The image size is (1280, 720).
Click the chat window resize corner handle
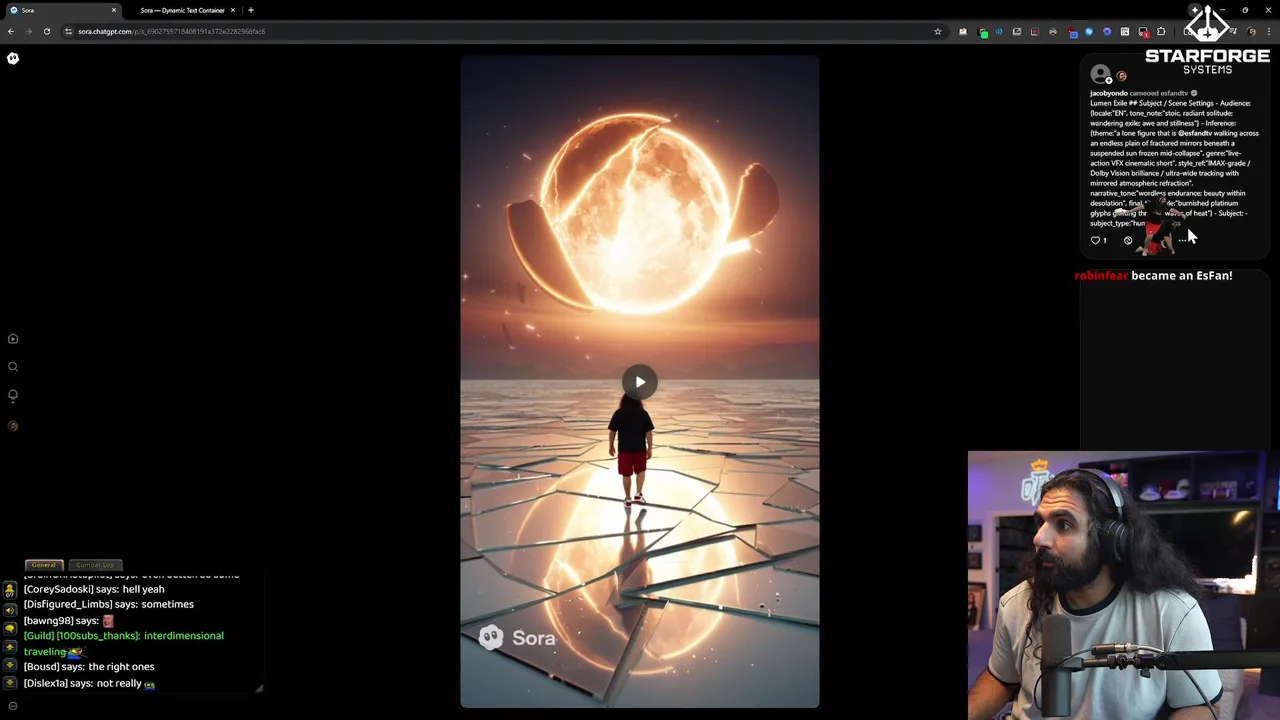click(259, 687)
